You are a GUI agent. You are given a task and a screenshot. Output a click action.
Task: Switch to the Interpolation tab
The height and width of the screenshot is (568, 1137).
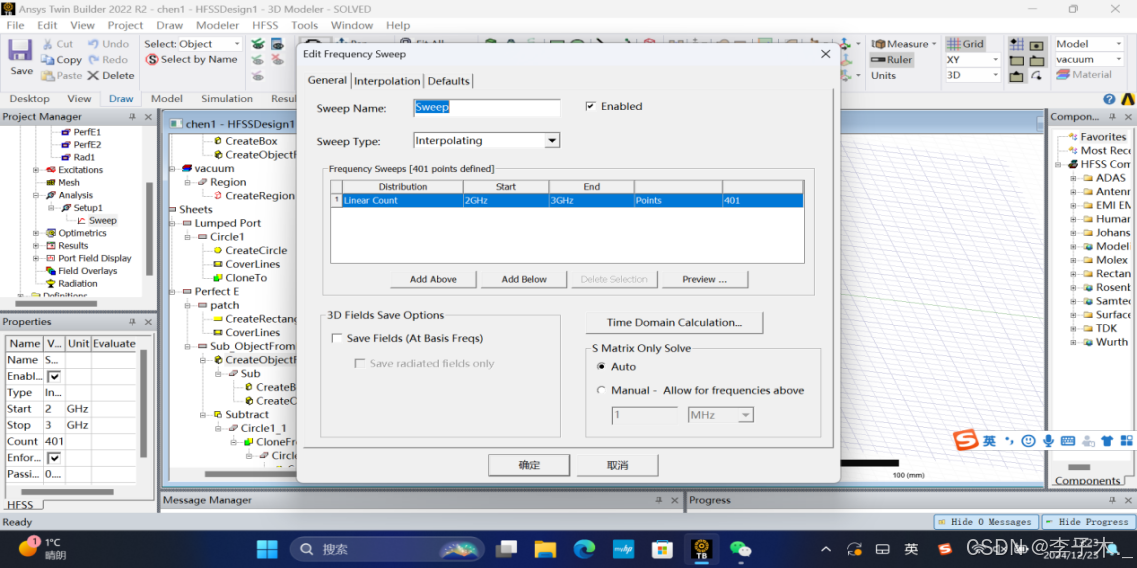point(386,81)
